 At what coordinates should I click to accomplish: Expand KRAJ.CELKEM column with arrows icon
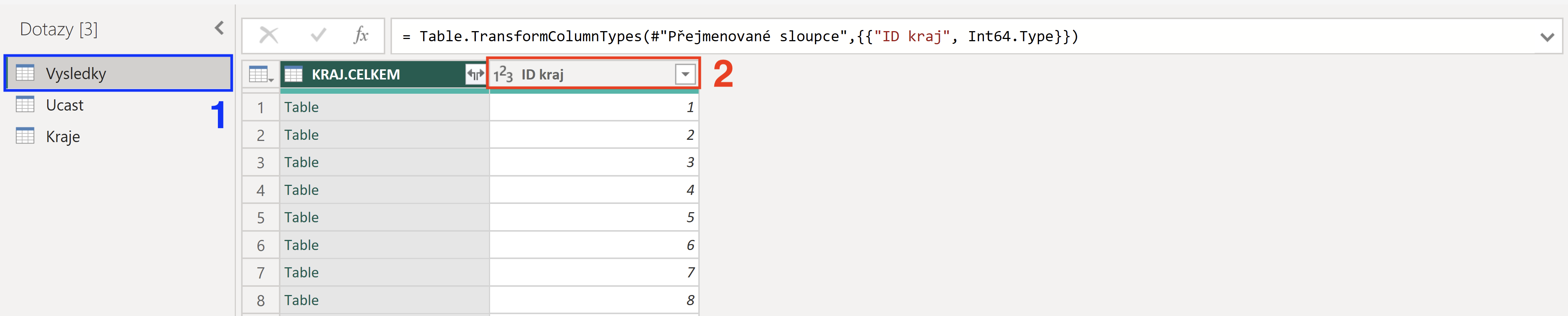point(475,74)
